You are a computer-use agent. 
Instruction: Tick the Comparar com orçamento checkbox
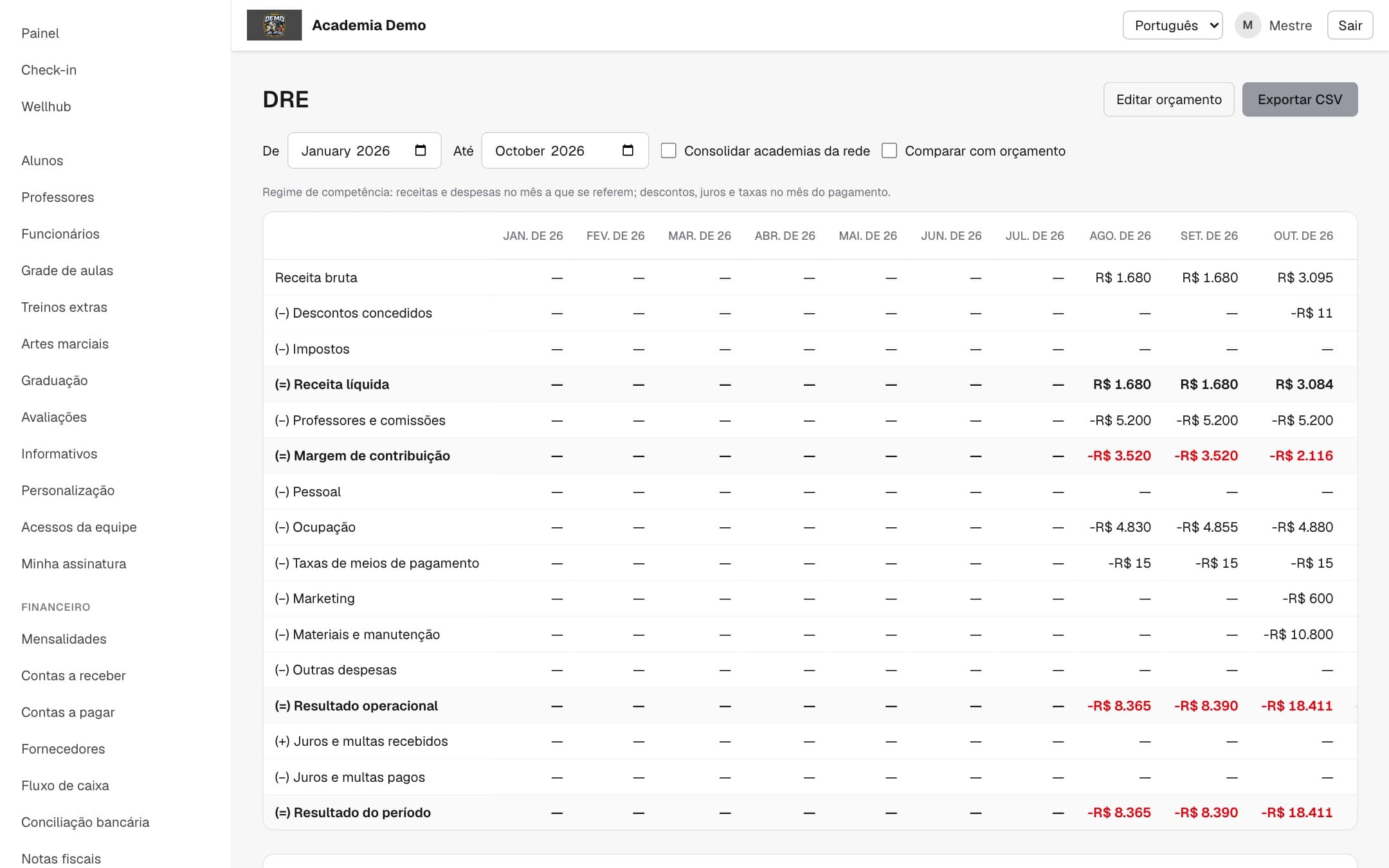(889, 150)
